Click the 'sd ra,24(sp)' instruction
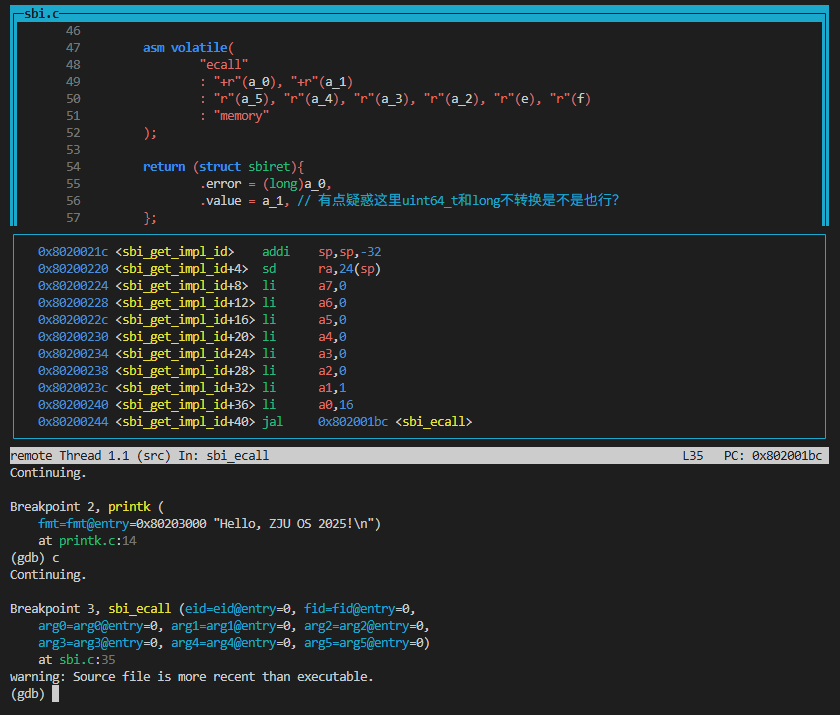Image resolution: width=840 pixels, height=715 pixels. pyautogui.click(x=321, y=269)
